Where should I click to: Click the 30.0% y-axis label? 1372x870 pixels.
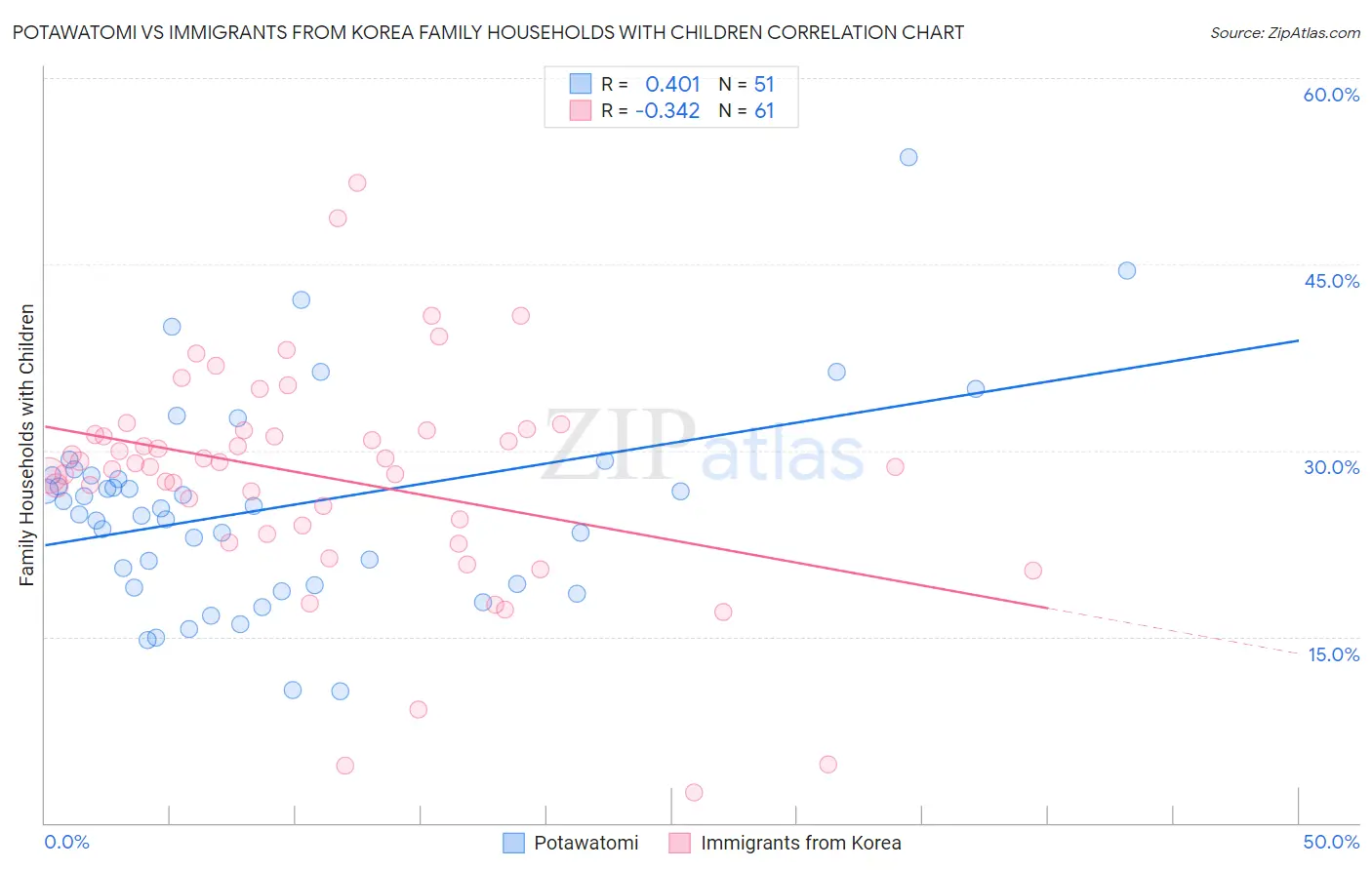tap(1331, 467)
